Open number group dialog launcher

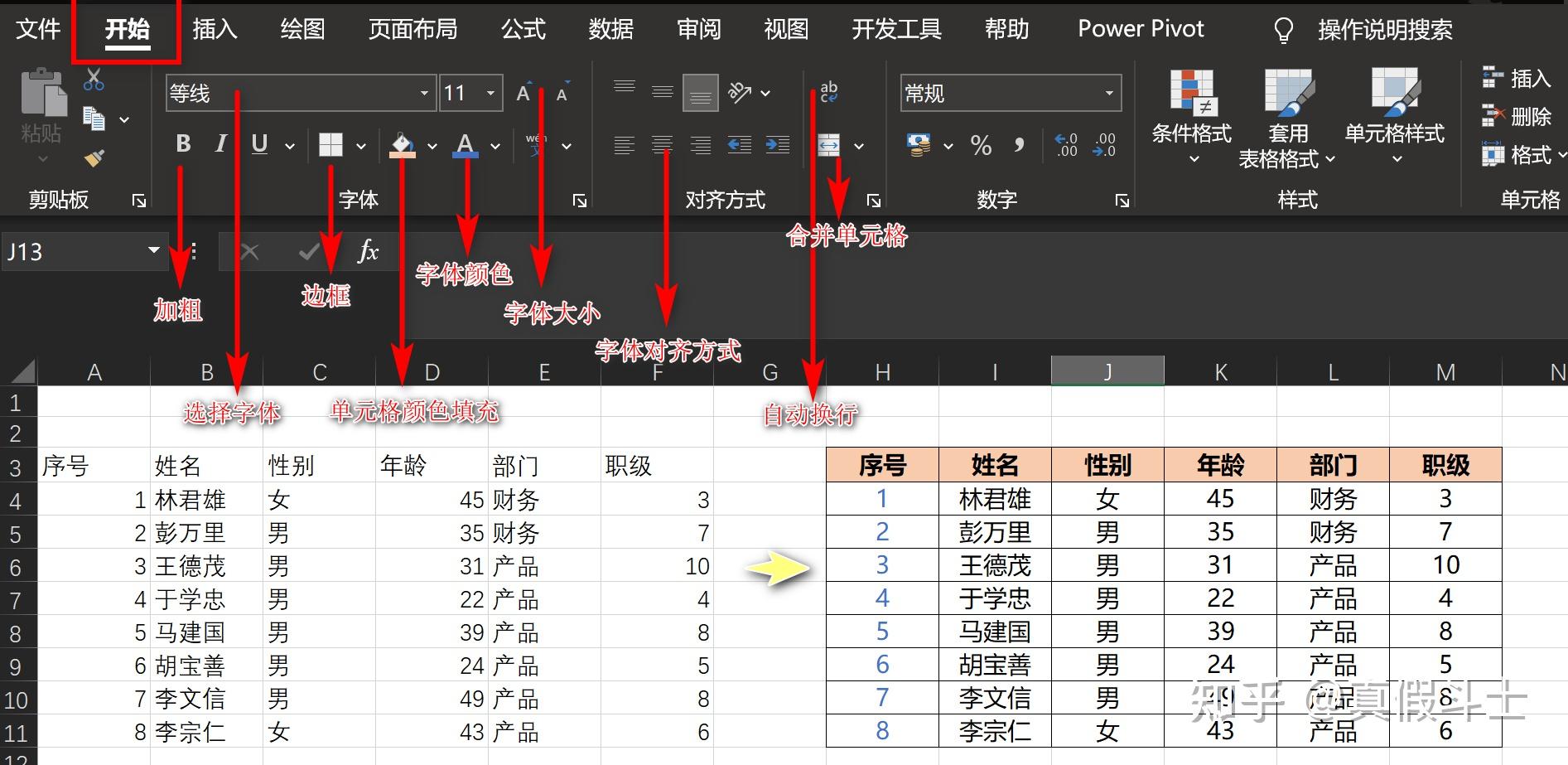[1122, 201]
